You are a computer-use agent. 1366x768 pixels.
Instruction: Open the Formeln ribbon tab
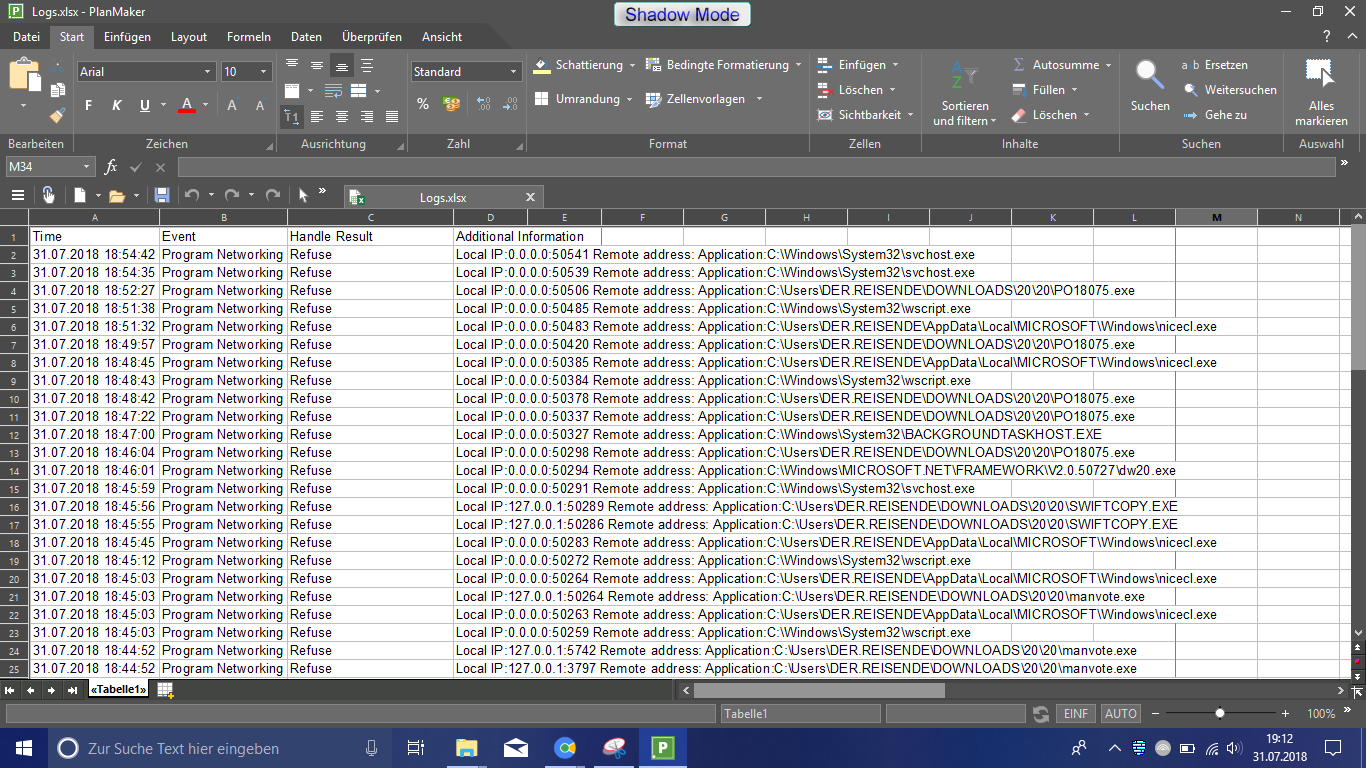249,37
